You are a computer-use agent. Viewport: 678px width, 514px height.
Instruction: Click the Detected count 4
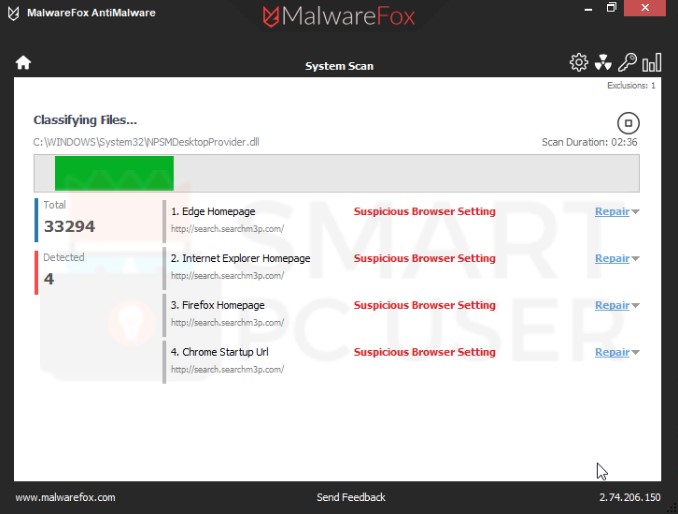click(49, 279)
